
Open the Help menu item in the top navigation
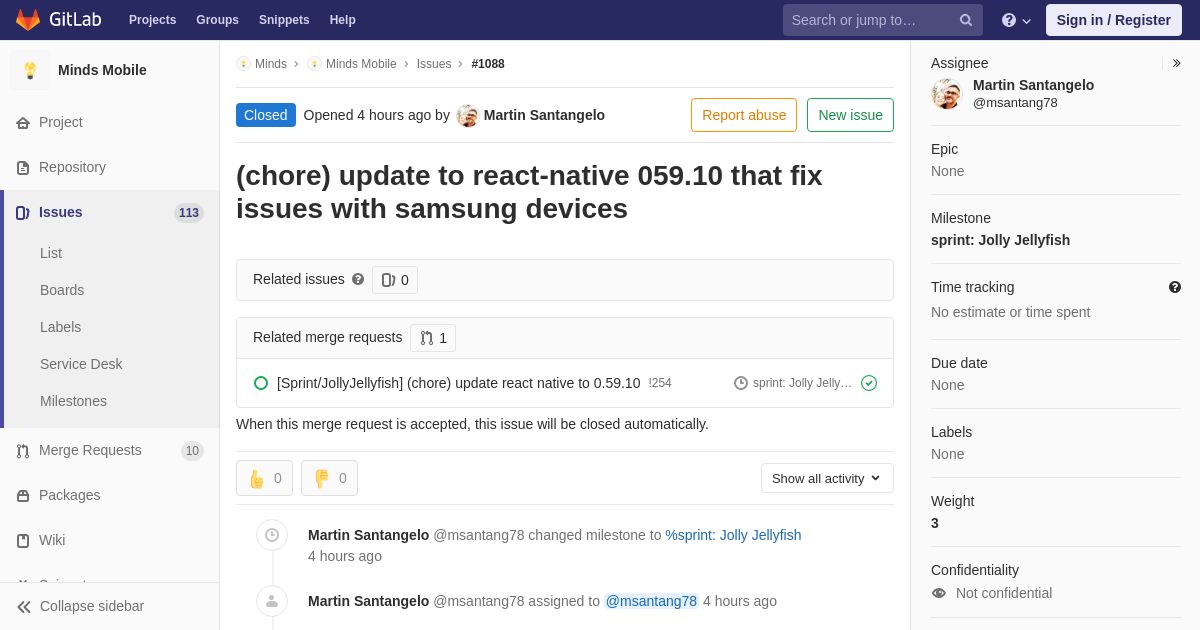click(343, 20)
